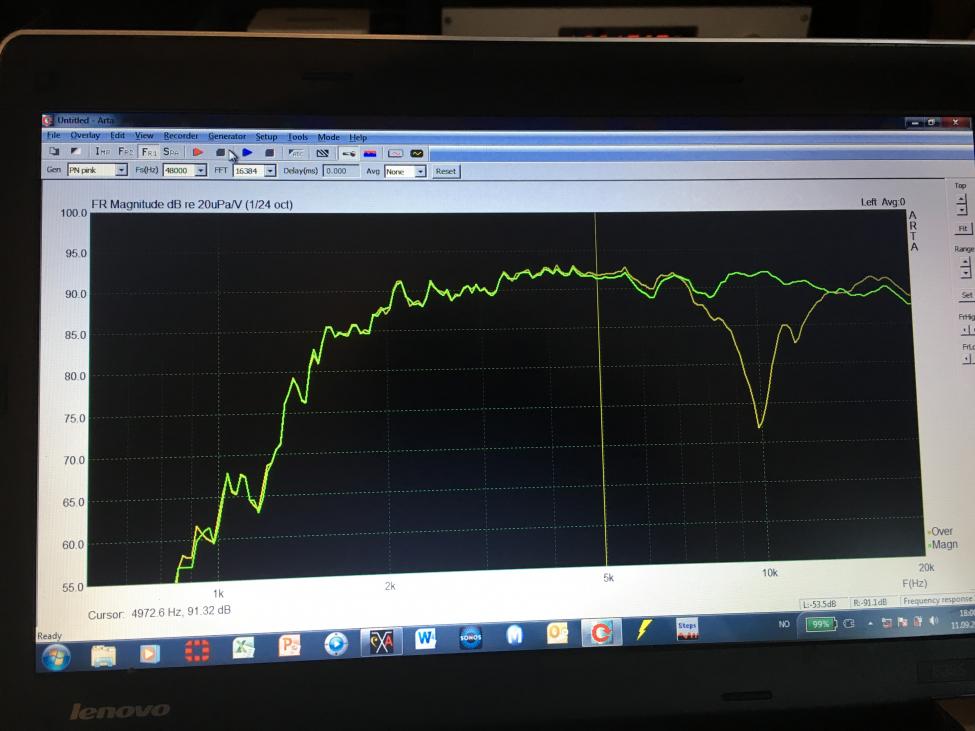The height and width of the screenshot is (731, 975).
Task: Open the Tools menu
Action: pyautogui.click(x=298, y=137)
